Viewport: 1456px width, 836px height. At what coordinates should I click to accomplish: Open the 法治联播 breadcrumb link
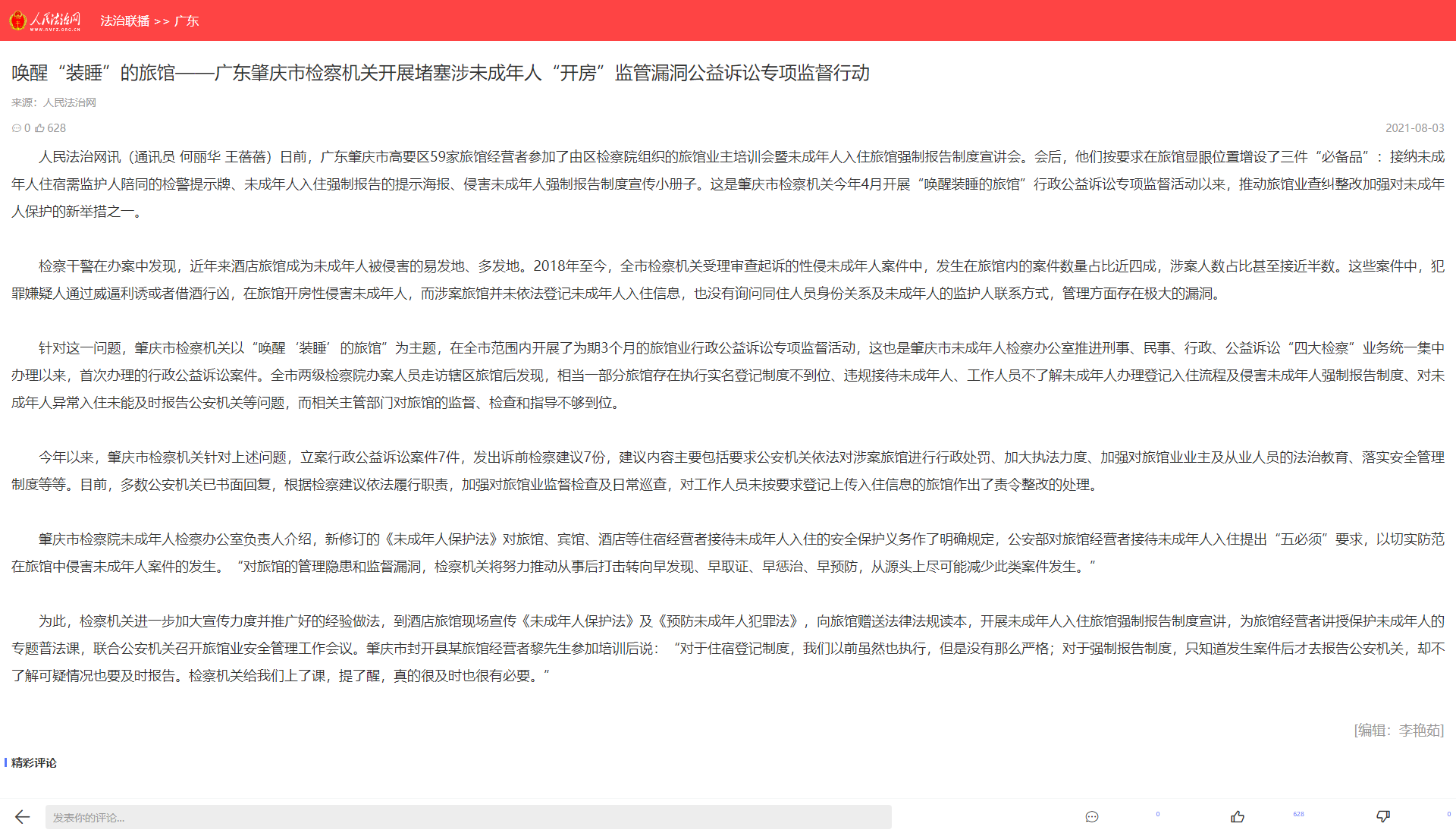[x=125, y=21]
